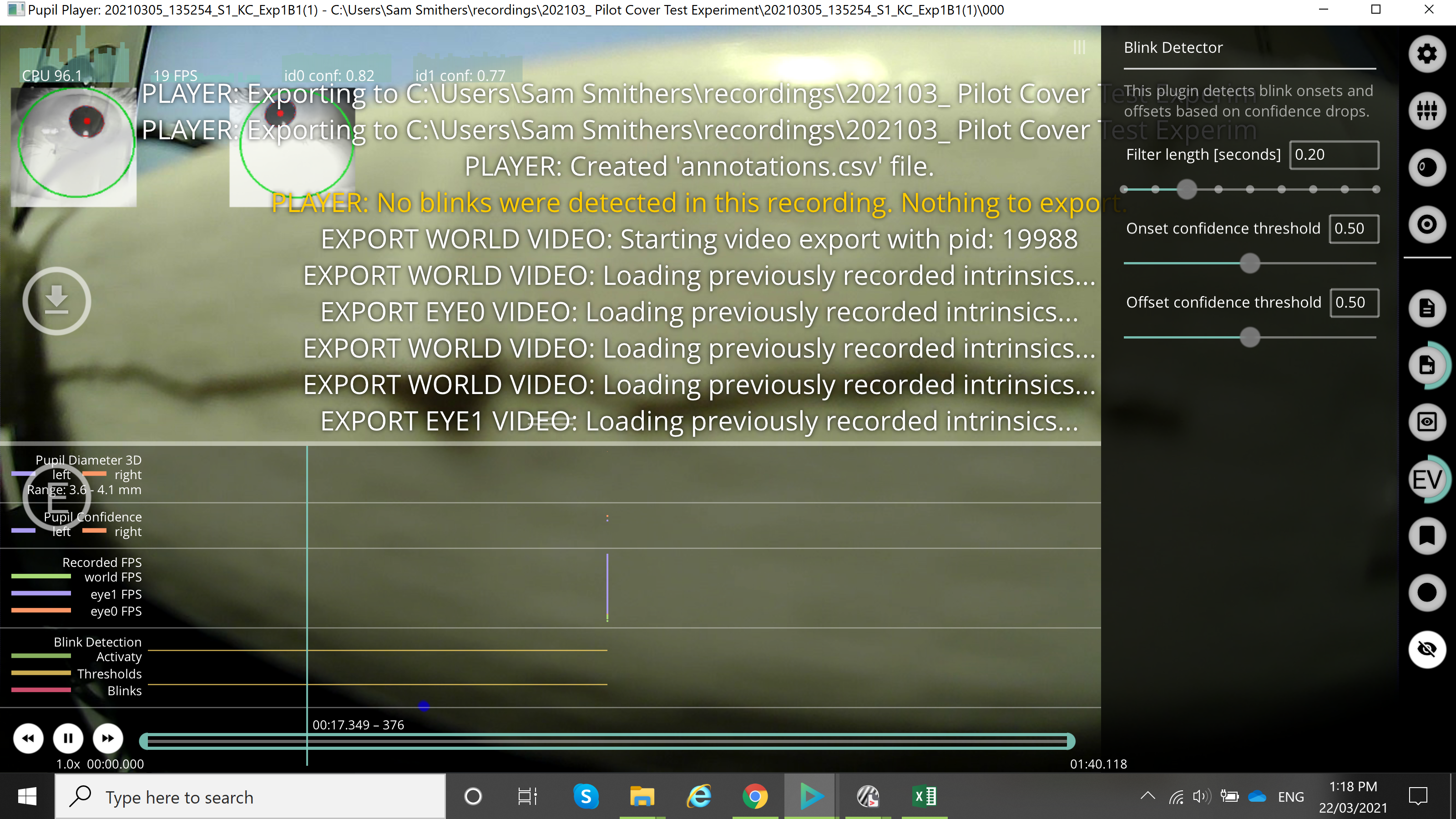Image resolution: width=1456 pixels, height=819 pixels.
Task: Step forward one frame
Action: 107,738
